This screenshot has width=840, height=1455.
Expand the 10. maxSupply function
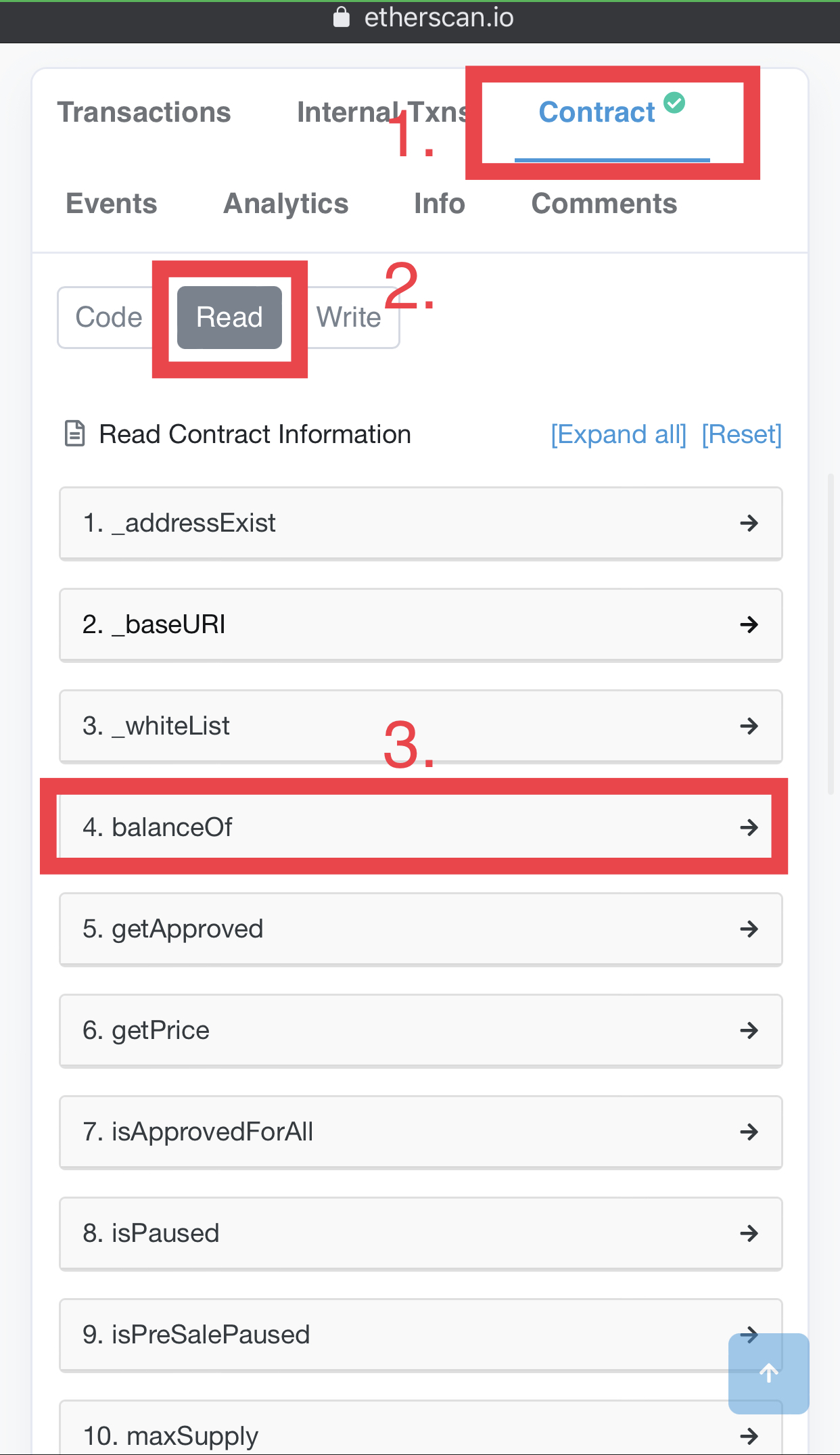tap(421, 1427)
